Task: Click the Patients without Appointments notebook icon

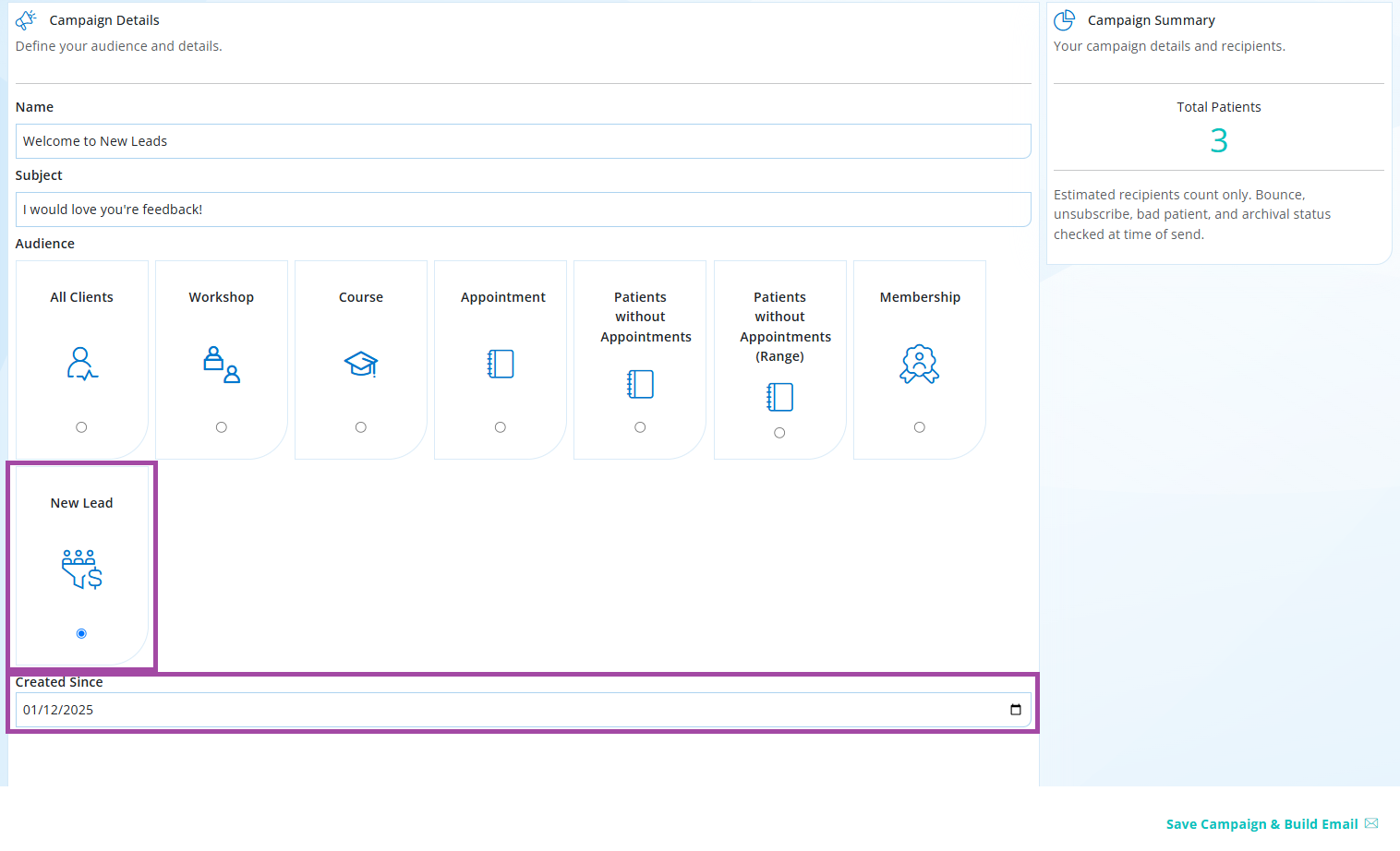Action: (640, 384)
